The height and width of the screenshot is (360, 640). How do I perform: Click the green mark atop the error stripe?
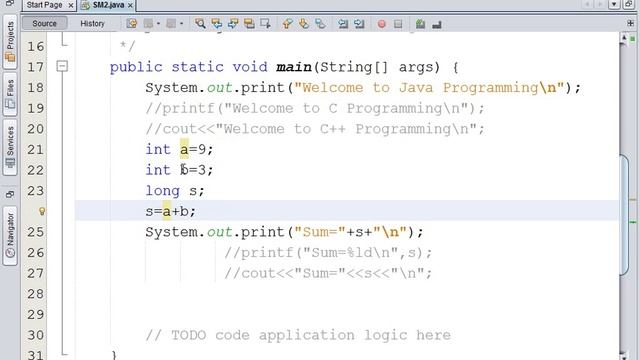coord(633,39)
